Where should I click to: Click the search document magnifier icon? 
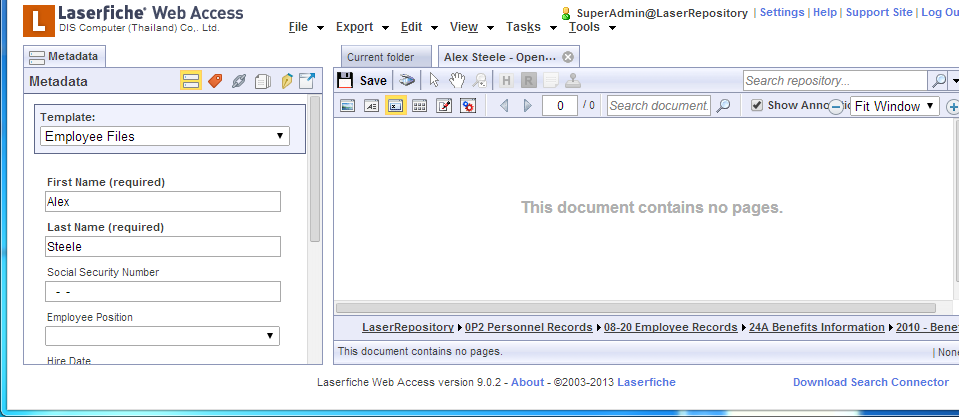coord(723,106)
